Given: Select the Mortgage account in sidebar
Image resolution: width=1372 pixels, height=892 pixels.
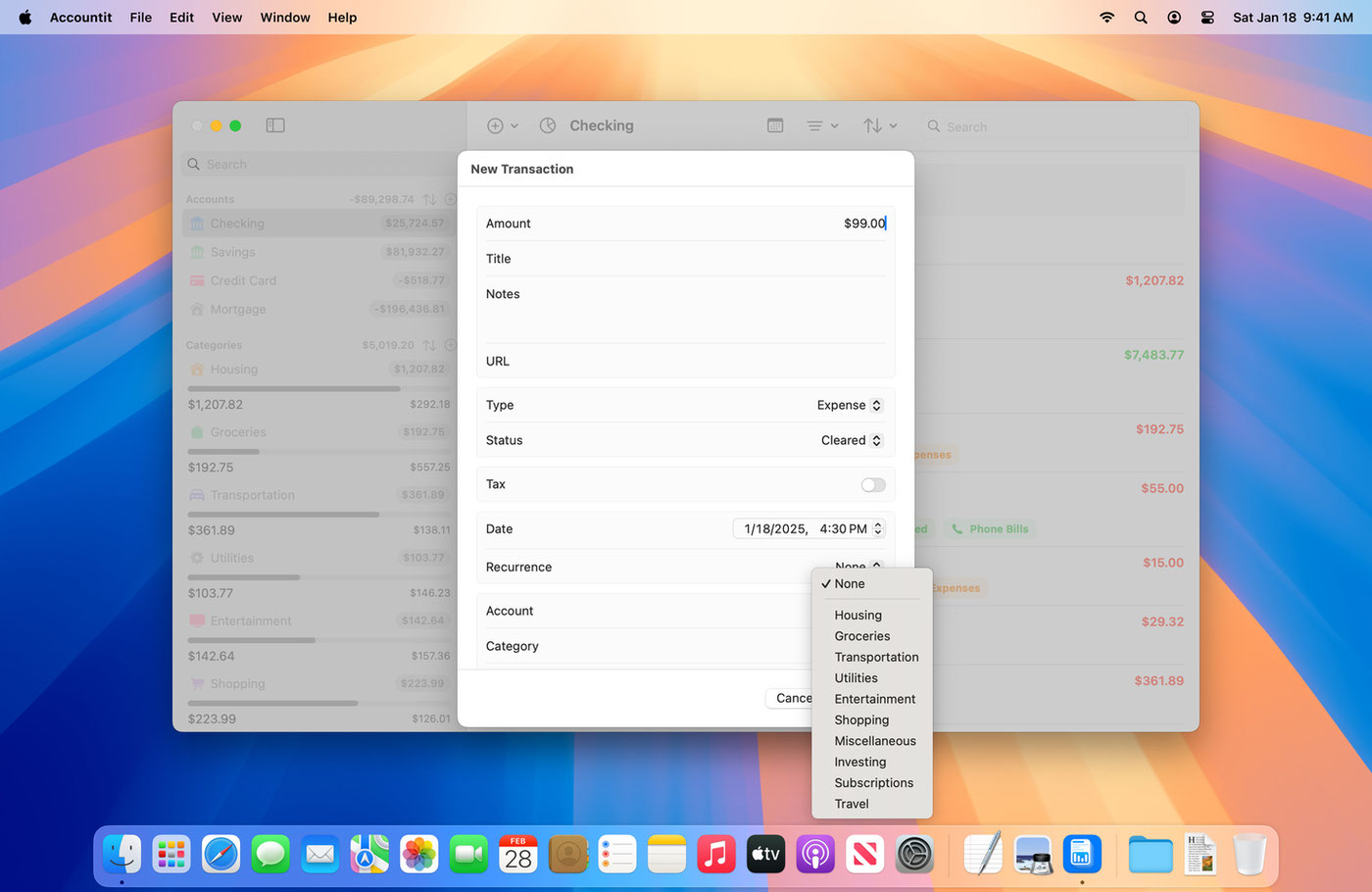Looking at the screenshot, I should [318, 309].
